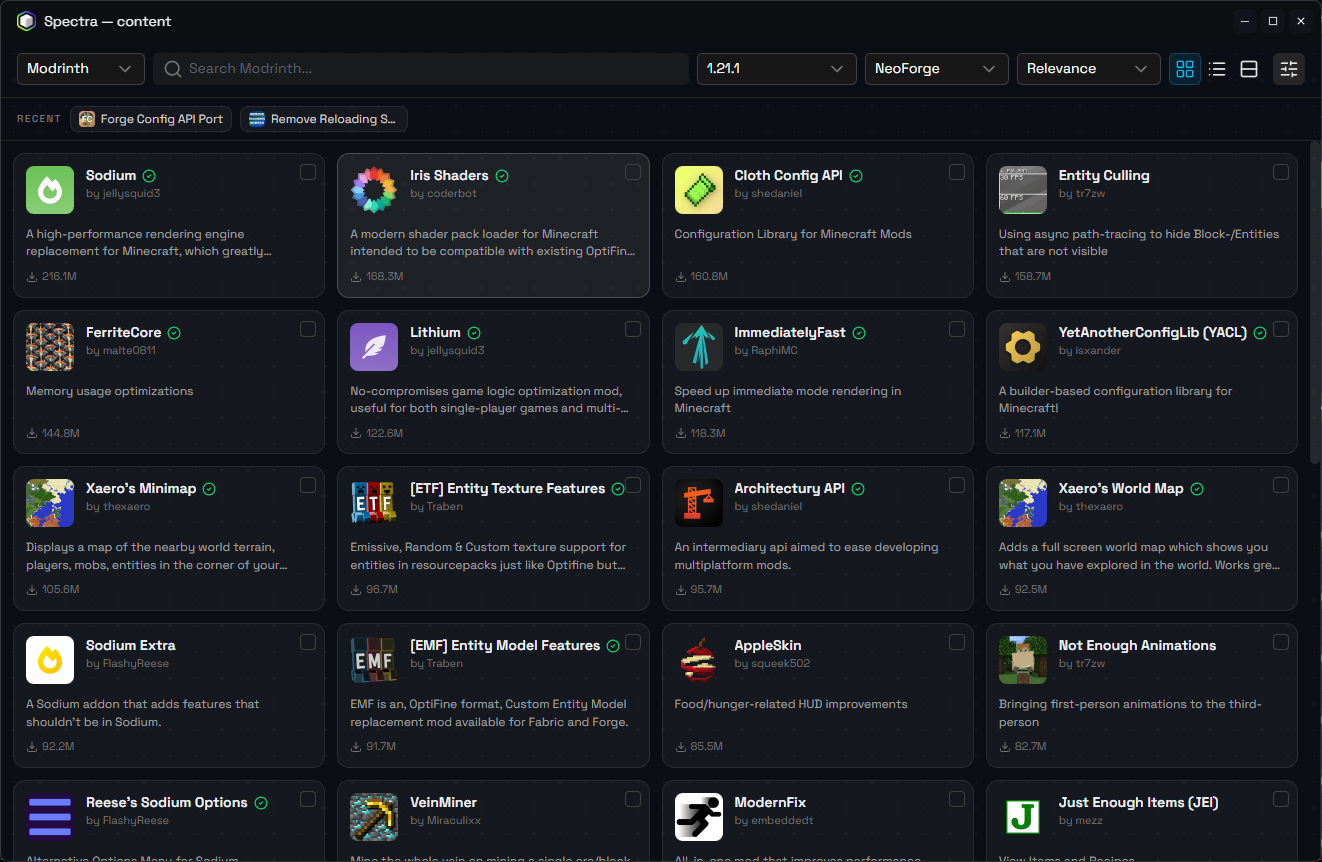This screenshot has height=862, width=1322.
Task: Click the Reese's Sodium Options icon
Action: [50, 817]
